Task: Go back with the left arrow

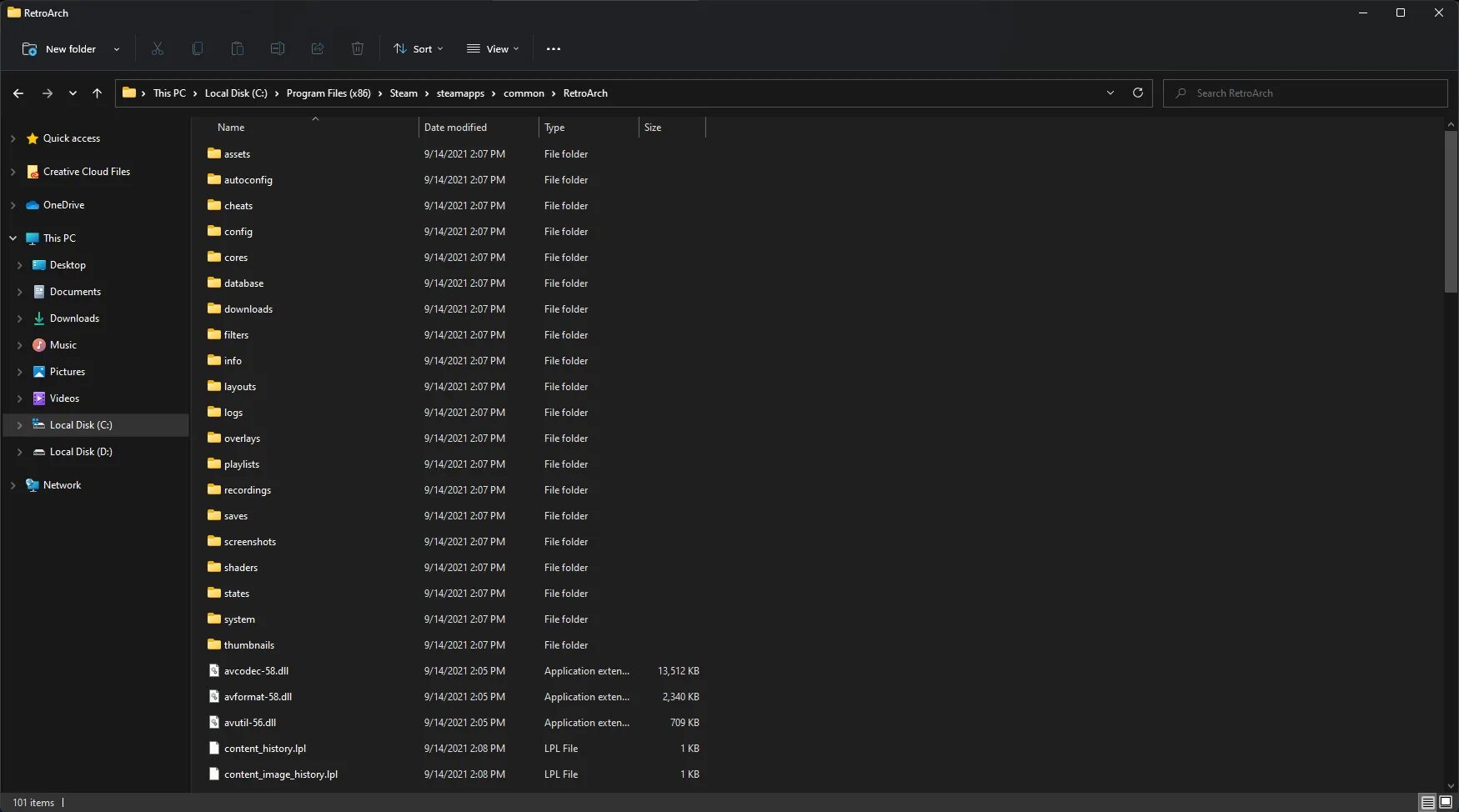Action: tap(18, 93)
